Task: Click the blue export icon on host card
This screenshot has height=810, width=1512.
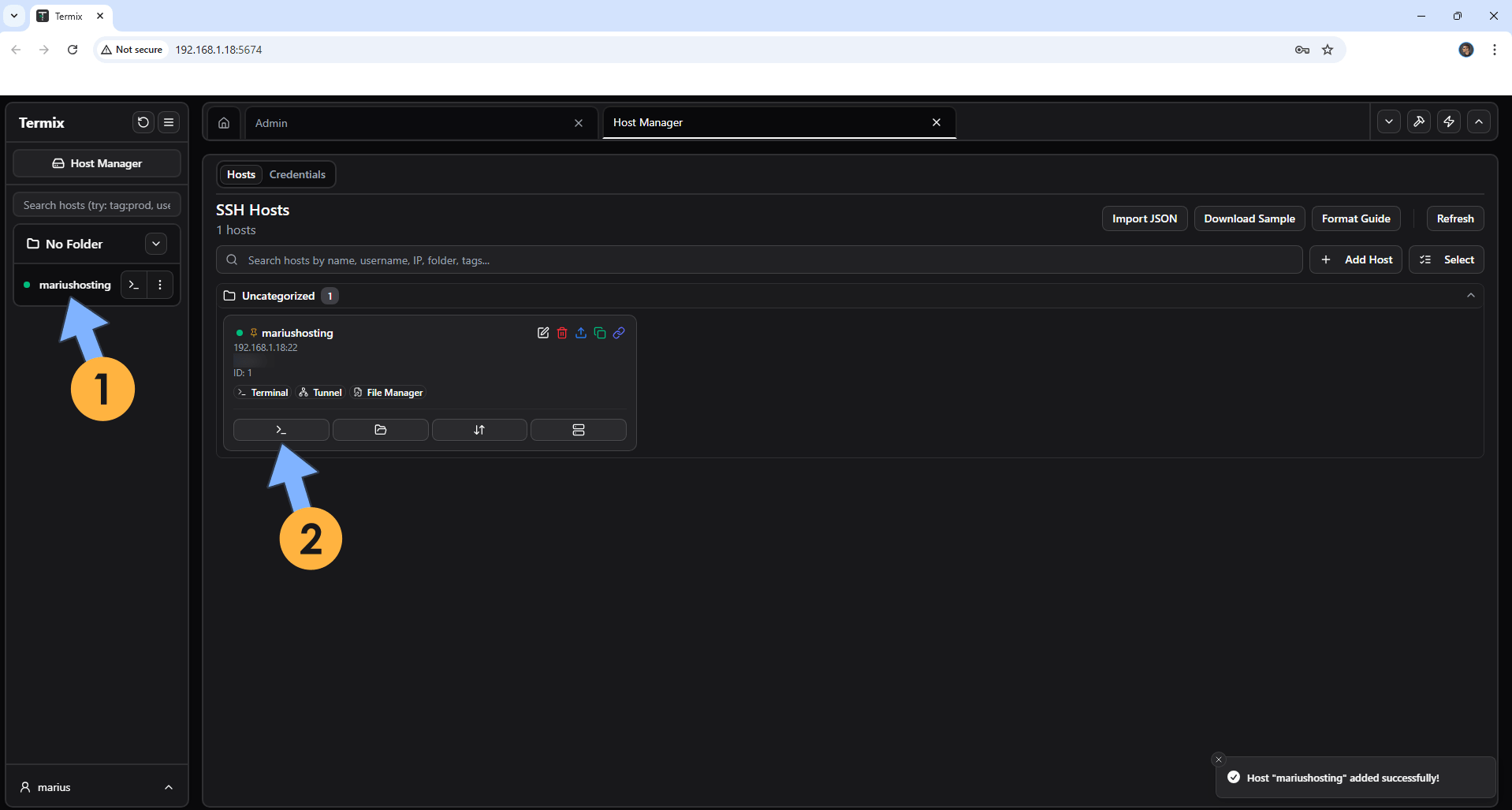Action: [x=581, y=333]
